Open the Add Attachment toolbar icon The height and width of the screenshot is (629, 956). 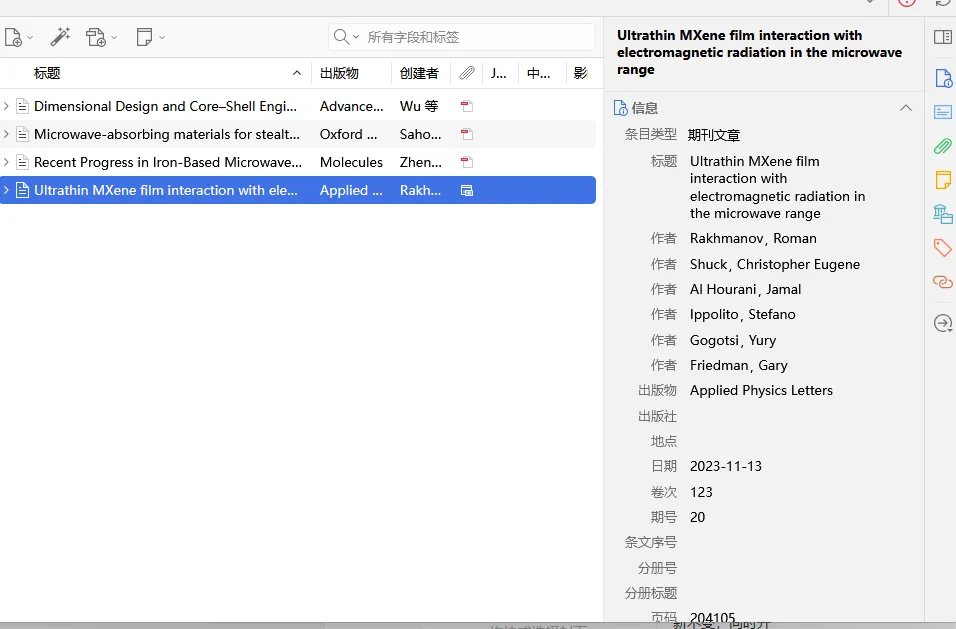(x=101, y=37)
